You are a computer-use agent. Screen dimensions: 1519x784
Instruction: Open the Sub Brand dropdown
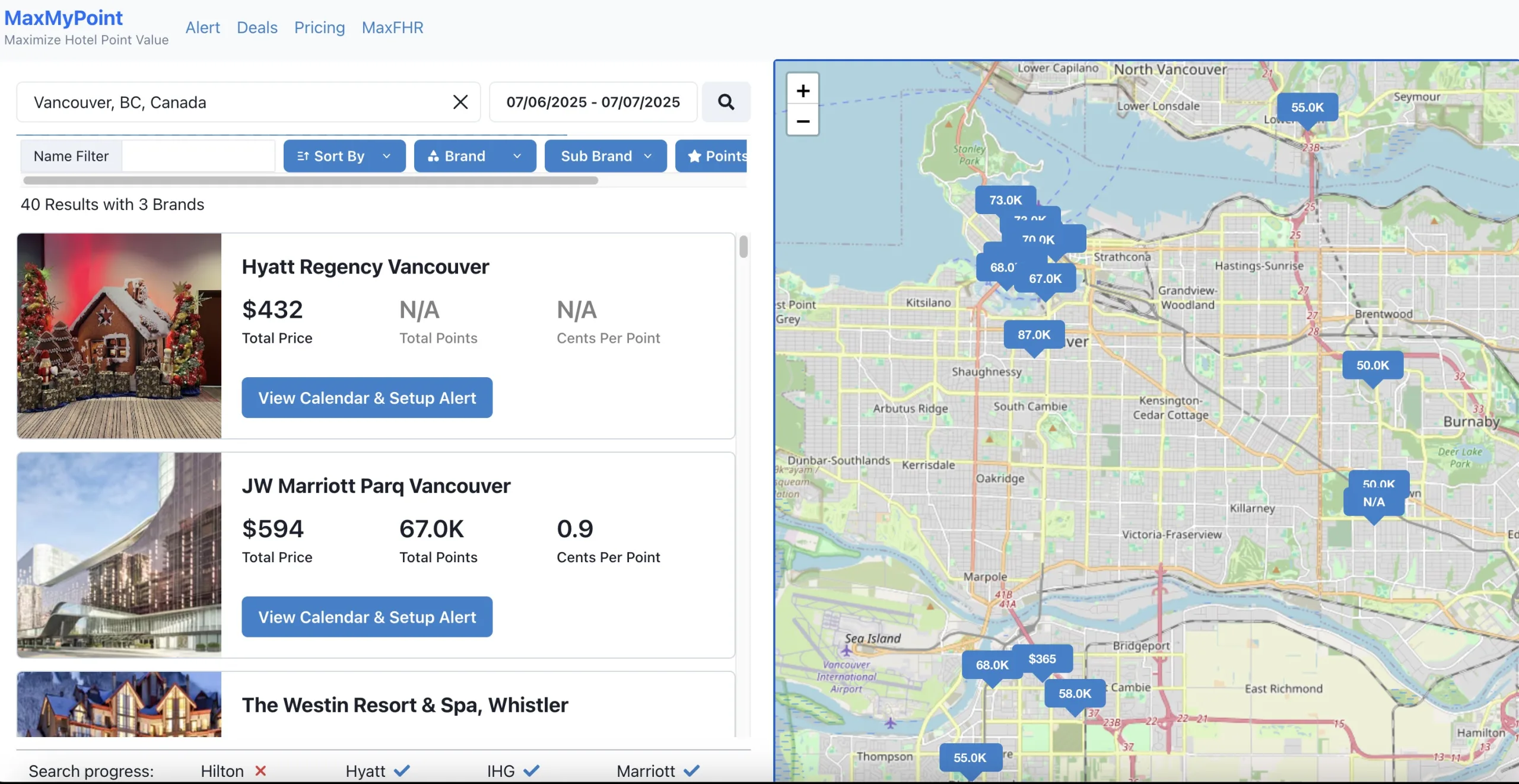[x=605, y=156]
